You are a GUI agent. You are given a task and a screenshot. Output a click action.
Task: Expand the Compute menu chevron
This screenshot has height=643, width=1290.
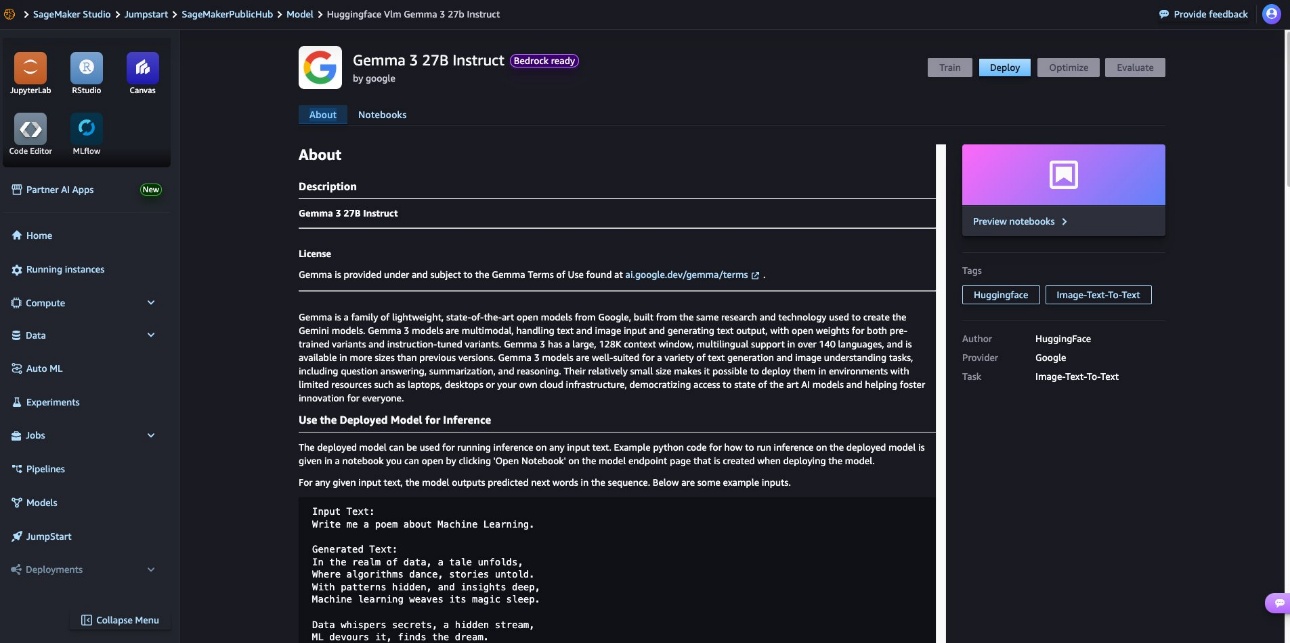tap(151, 303)
